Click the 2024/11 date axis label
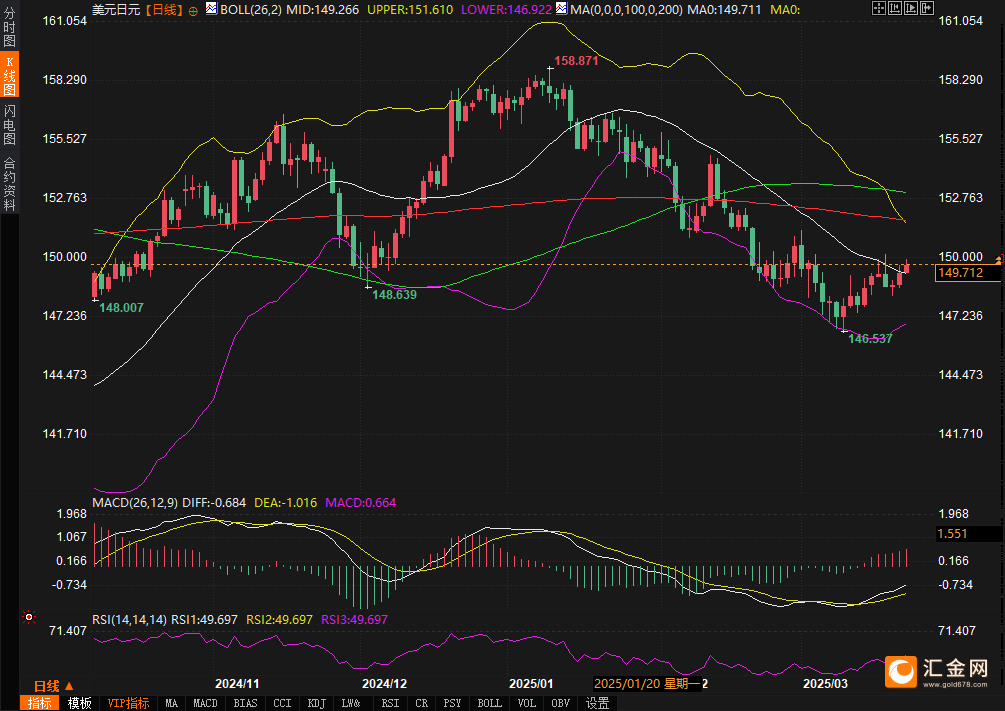Image resolution: width=1005 pixels, height=711 pixels. pos(237,683)
